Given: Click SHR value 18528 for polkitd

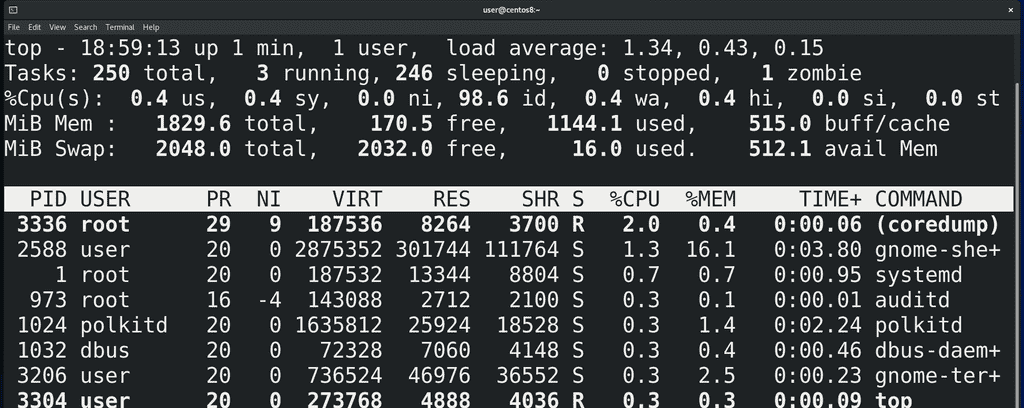Looking at the screenshot, I should pyautogui.click(x=528, y=324).
